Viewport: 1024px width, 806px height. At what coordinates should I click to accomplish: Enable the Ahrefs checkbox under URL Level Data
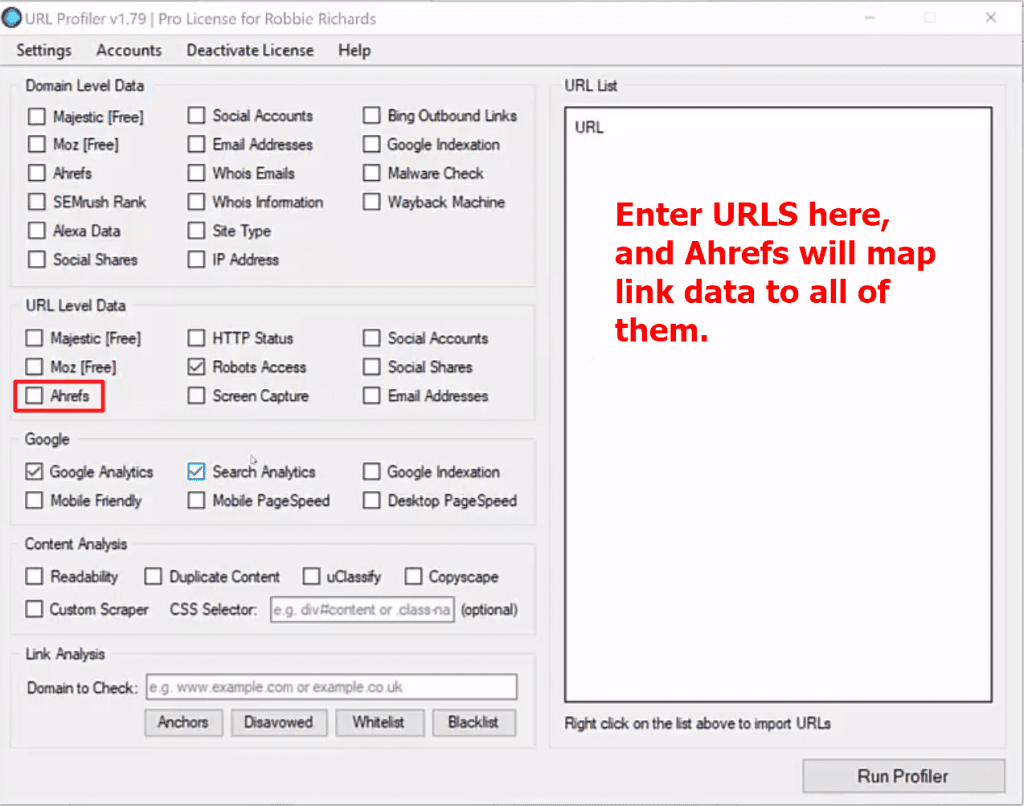pyautogui.click(x=34, y=396)
